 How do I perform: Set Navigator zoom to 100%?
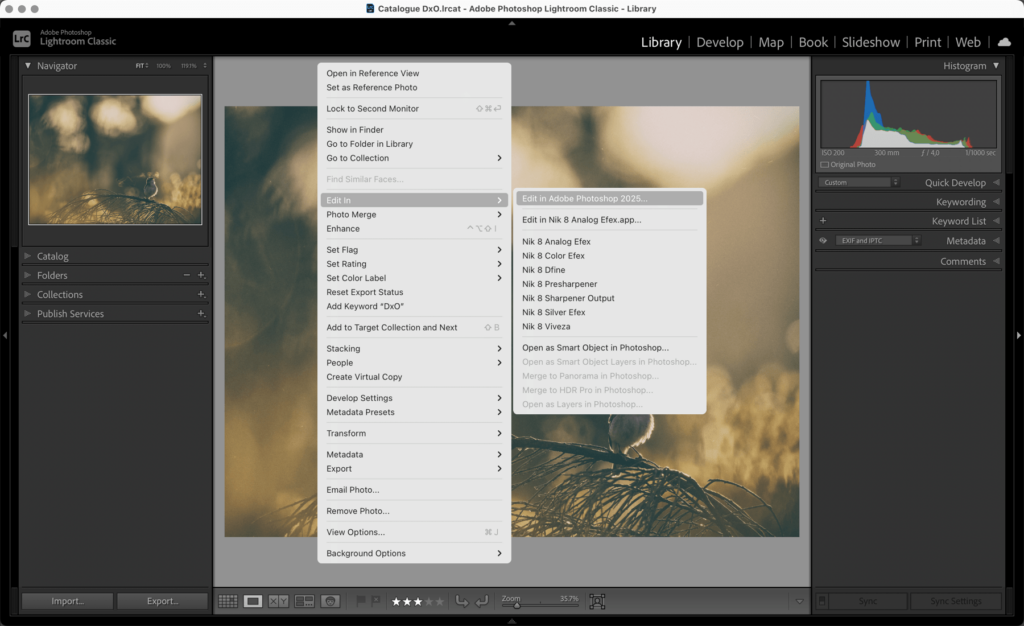click(163, 66)
